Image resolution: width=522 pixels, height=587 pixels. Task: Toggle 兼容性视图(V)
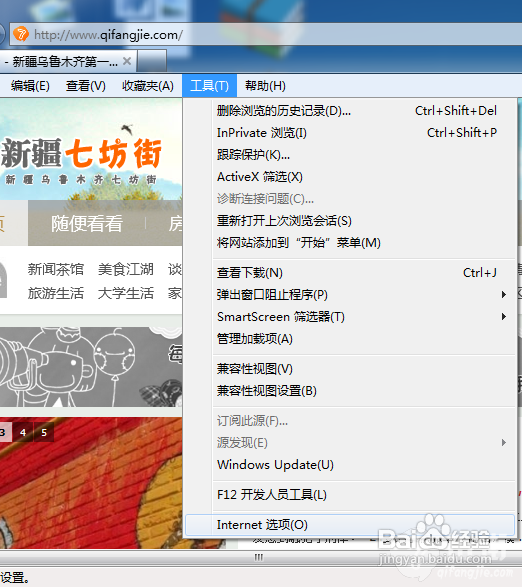tap(350, 369)
